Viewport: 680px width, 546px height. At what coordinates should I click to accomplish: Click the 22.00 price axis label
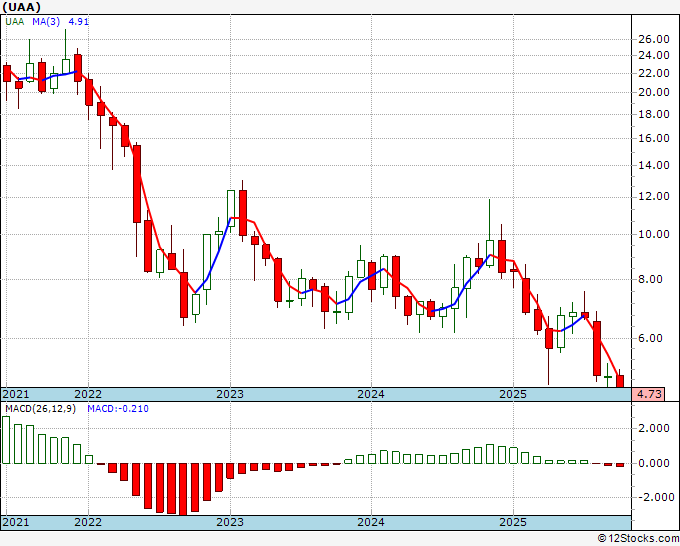pyautogui.click(x=654, y=73)
